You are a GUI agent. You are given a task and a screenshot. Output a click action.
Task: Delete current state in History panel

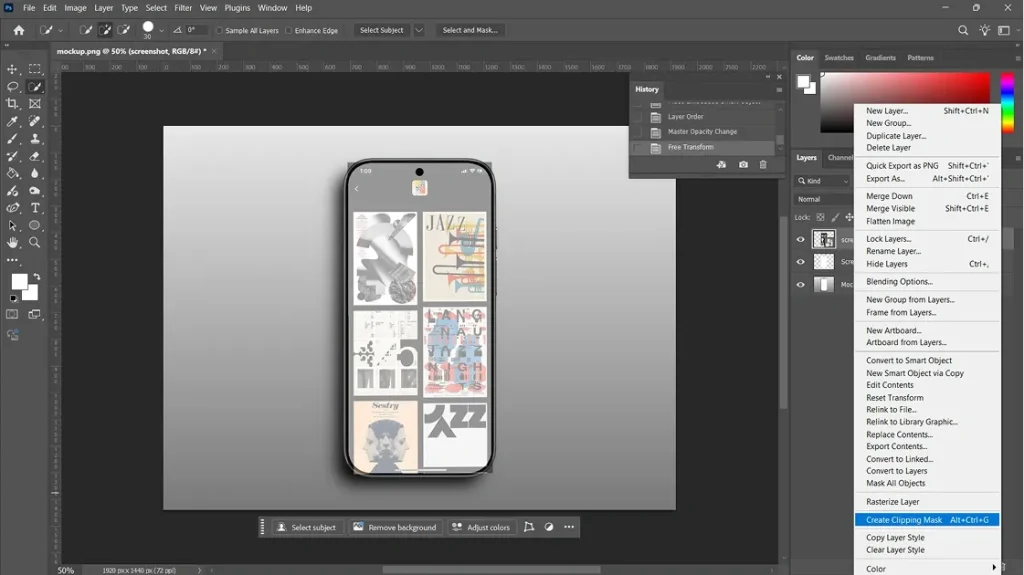763,165
